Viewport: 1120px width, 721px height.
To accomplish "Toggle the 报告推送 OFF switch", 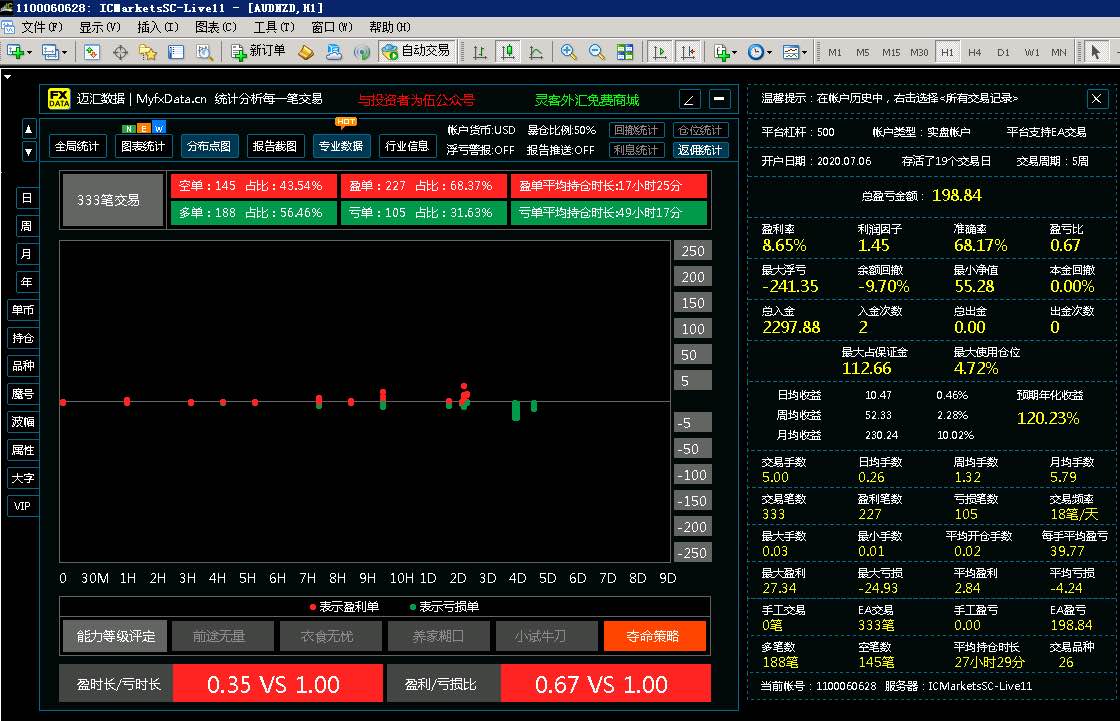I will point(561,150).
